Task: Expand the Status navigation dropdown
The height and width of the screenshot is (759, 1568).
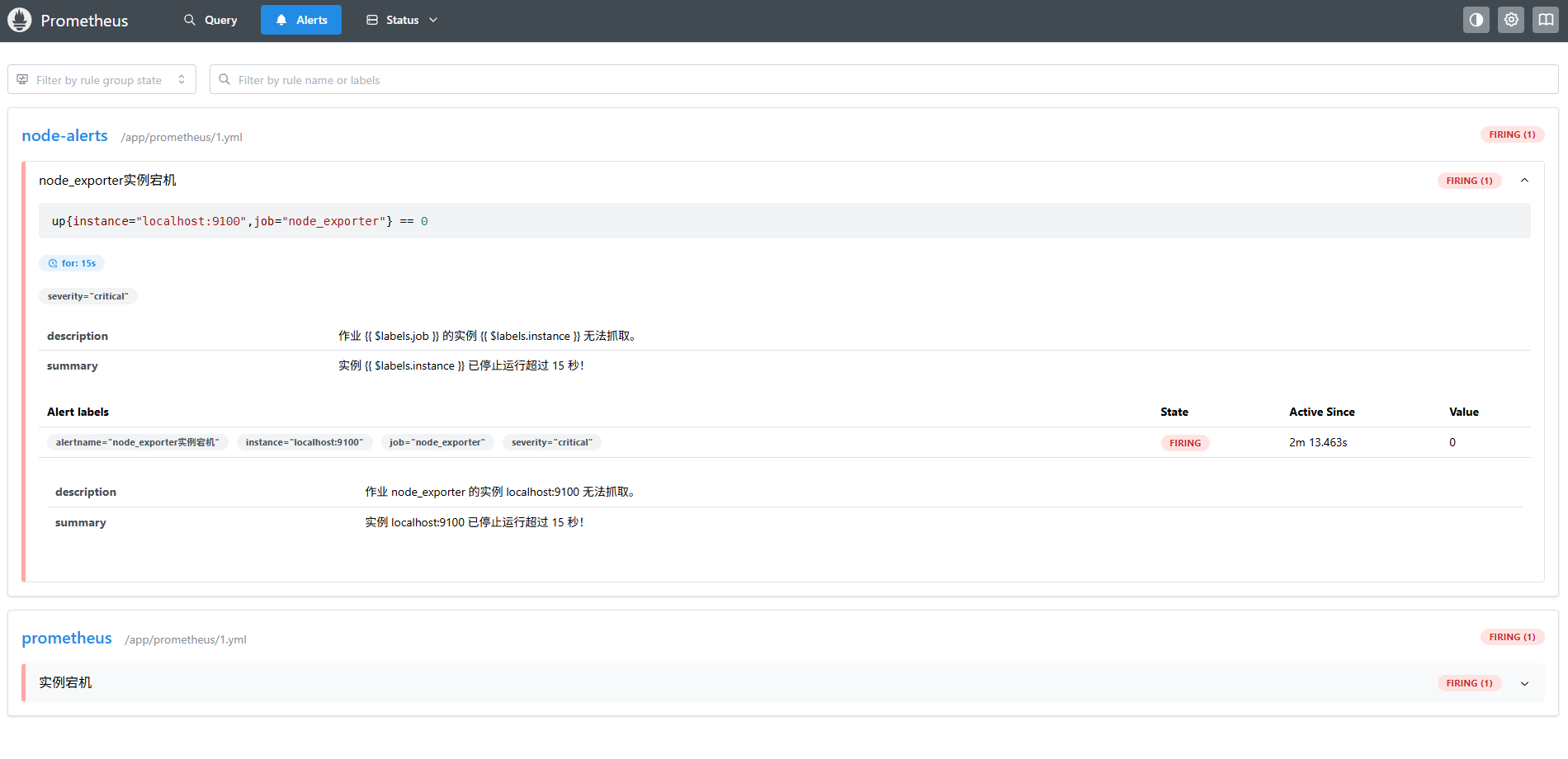Action: coord(432,19)
